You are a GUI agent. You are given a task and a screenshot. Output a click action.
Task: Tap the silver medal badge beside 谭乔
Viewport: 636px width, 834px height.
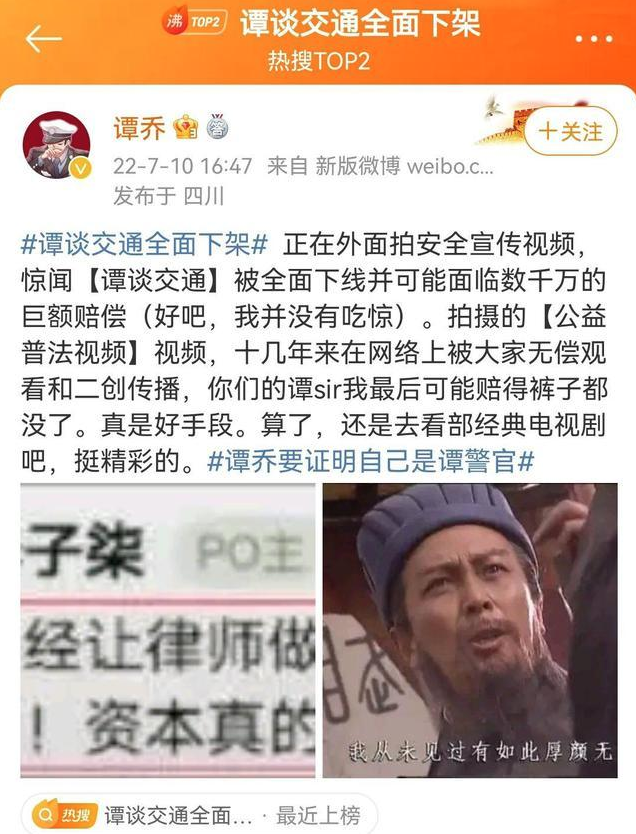tap(217, 127)
